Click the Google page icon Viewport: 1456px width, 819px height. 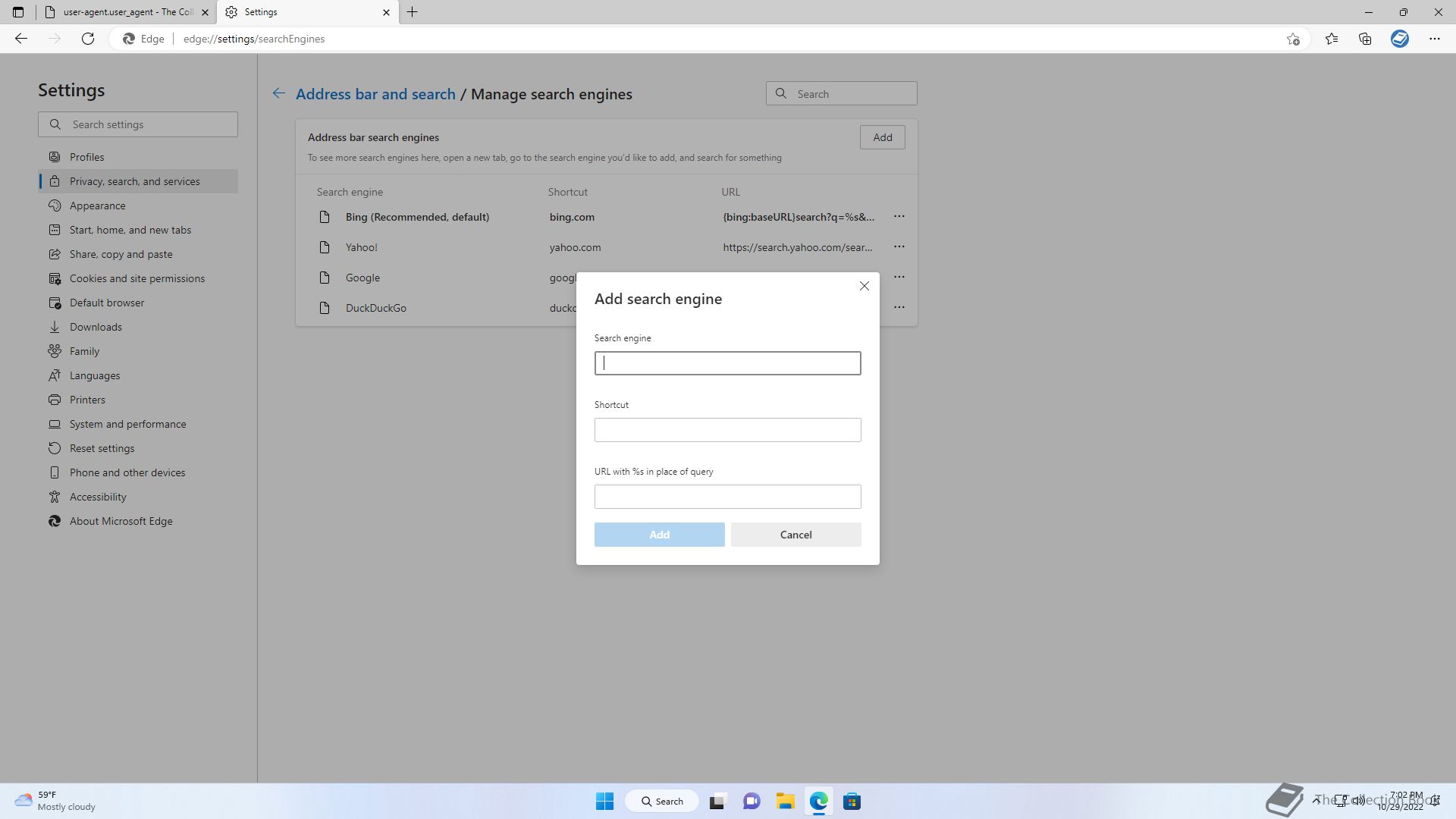(325, 278)
